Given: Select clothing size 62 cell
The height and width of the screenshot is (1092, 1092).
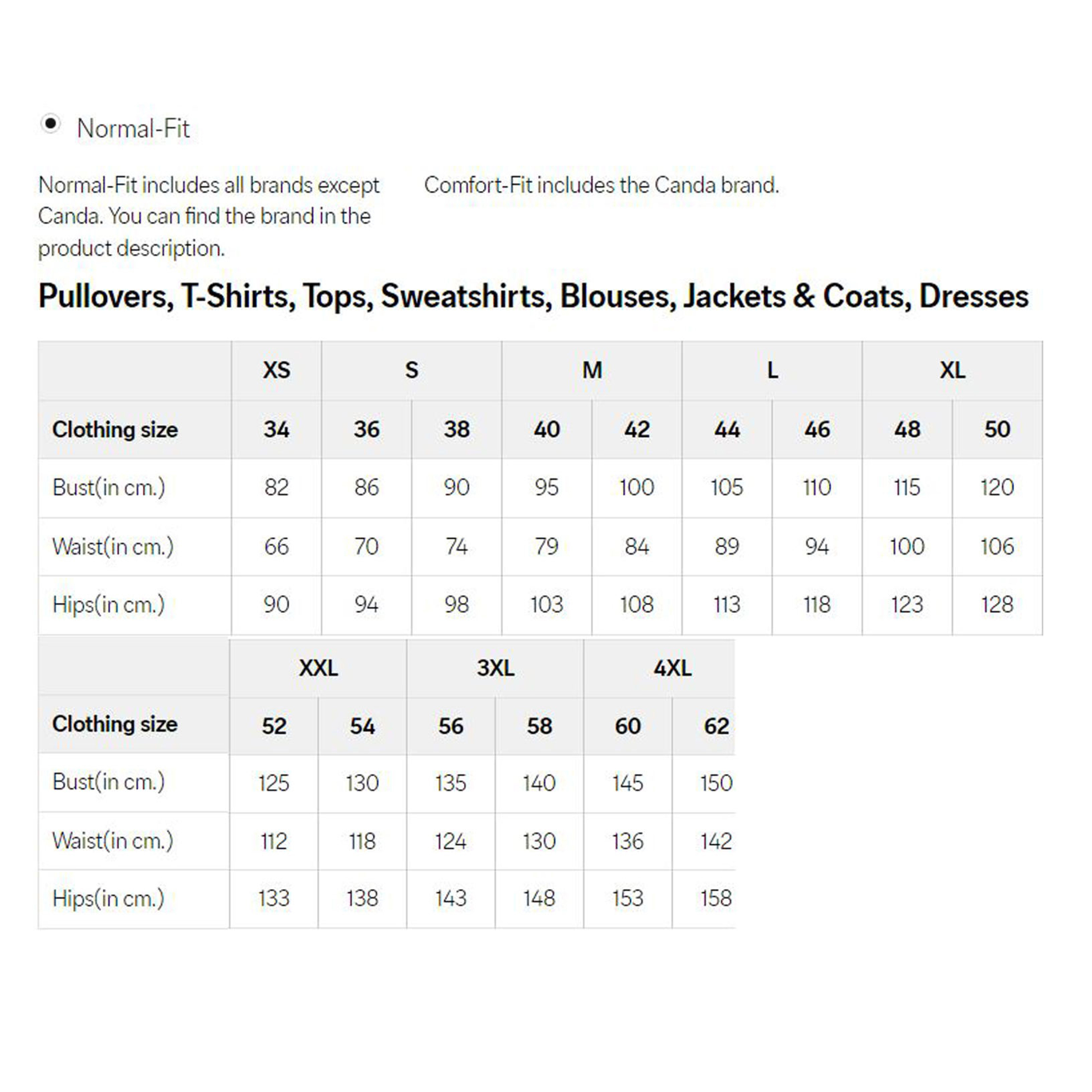Looking at the screenshot, I should pyautogui.click(x=716, y=726).
